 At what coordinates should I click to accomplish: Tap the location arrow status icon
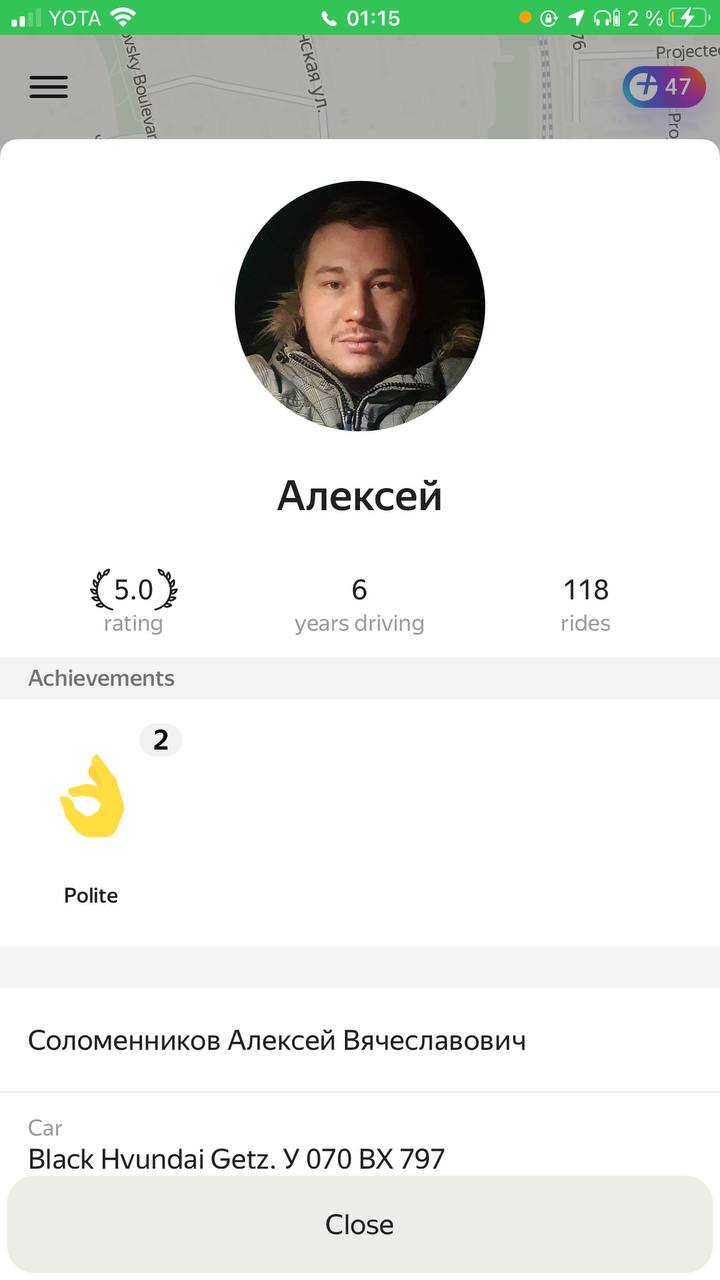pyautogui.click(x=576, y=18)
